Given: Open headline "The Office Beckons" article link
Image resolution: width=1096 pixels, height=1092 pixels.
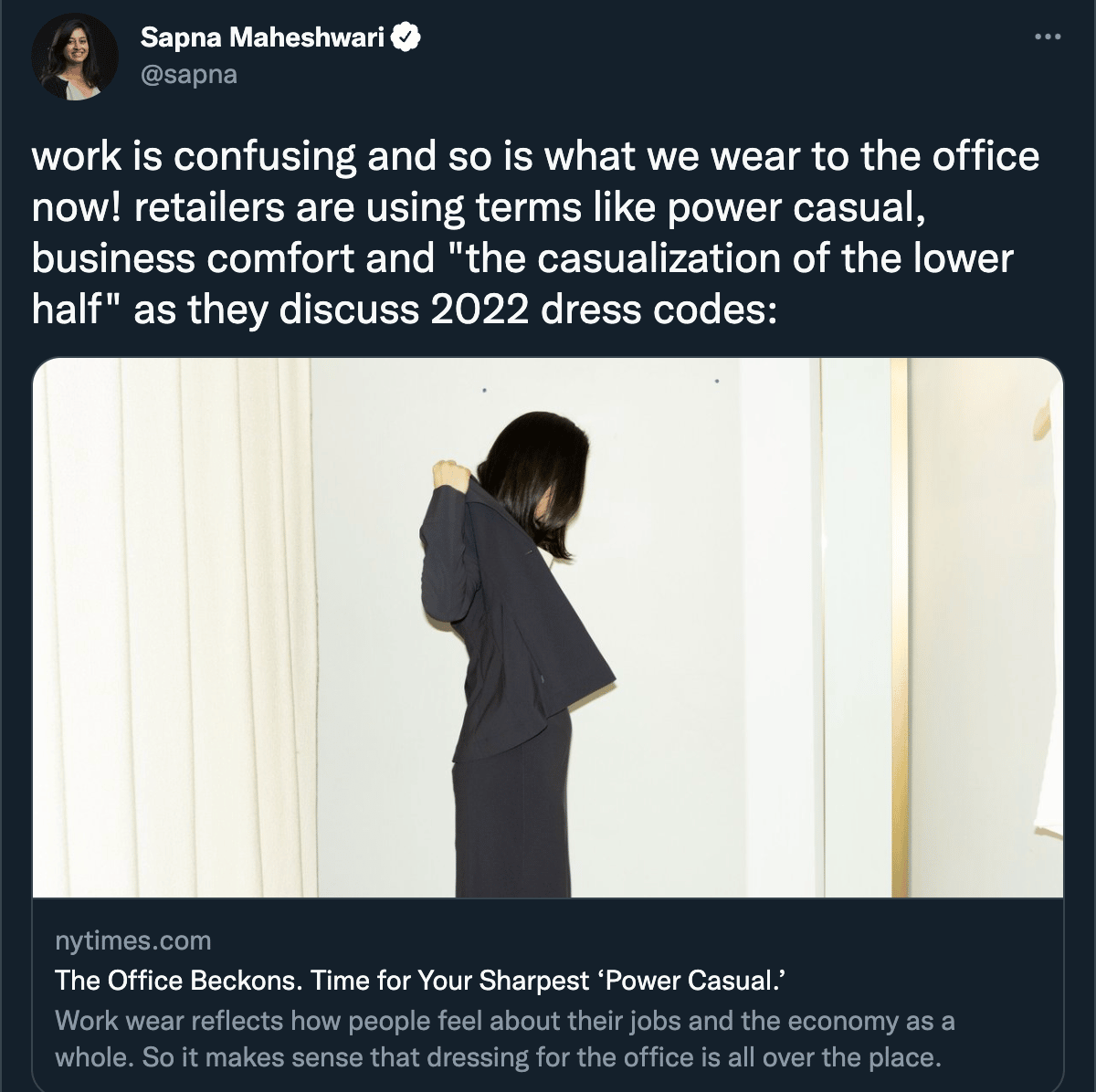Looking at the screenshot, I should [421, 981].
